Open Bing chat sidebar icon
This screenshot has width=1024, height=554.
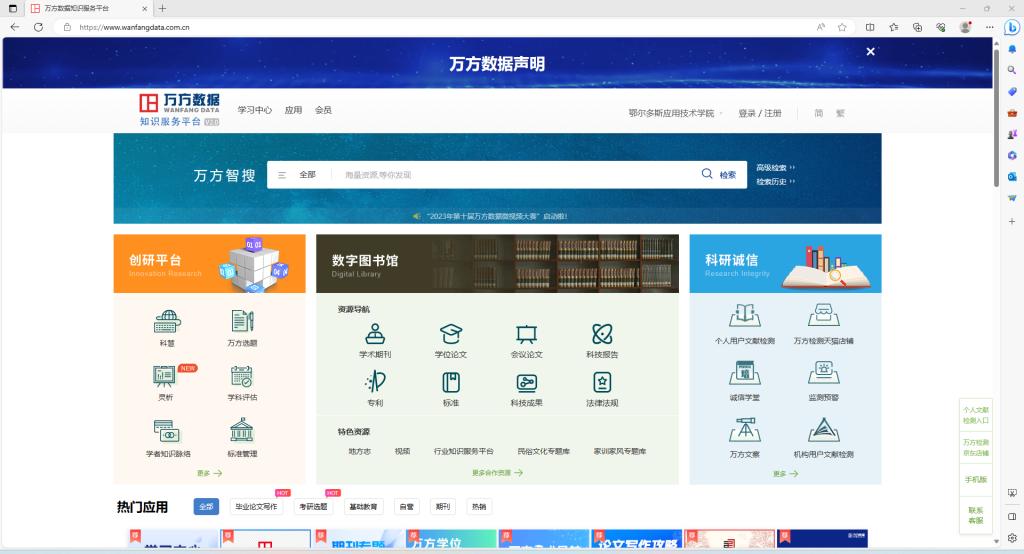click(1012, 27)
